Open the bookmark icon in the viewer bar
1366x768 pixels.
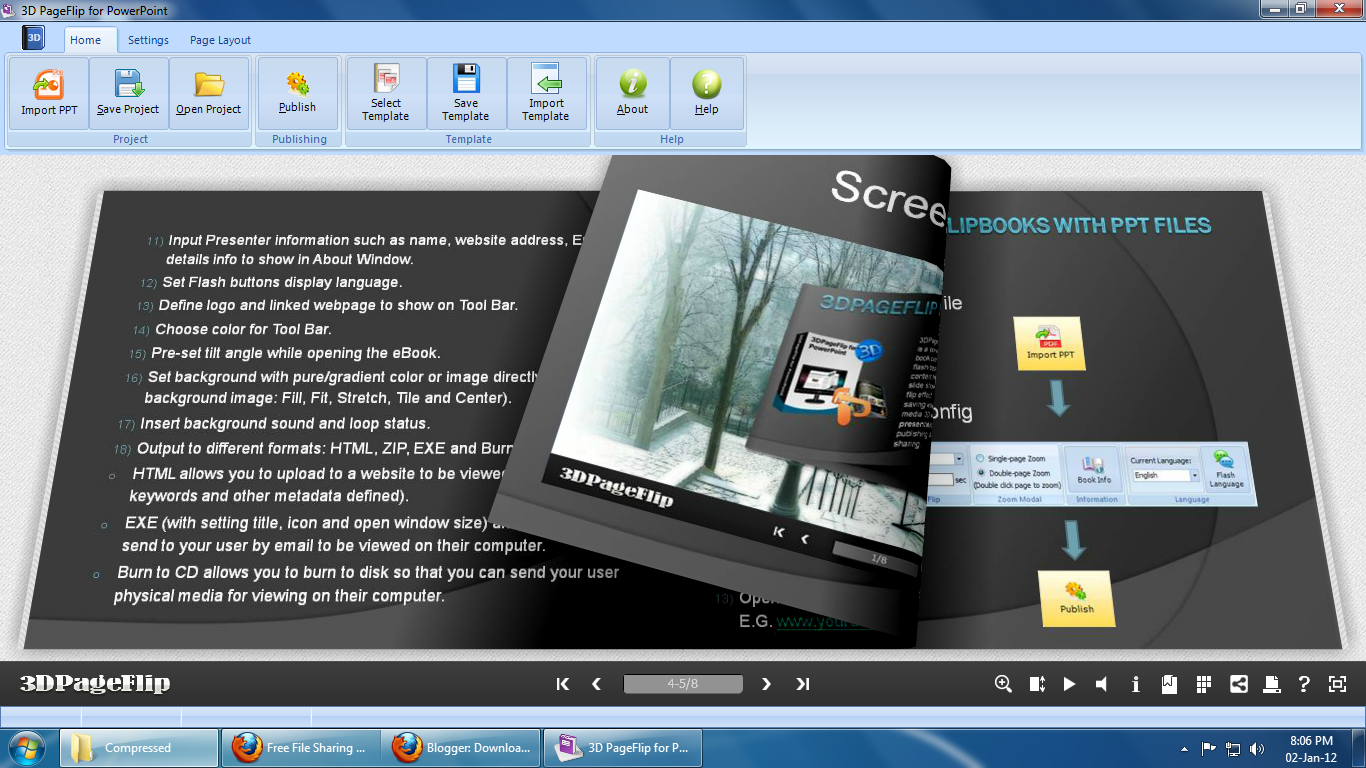1169,684
